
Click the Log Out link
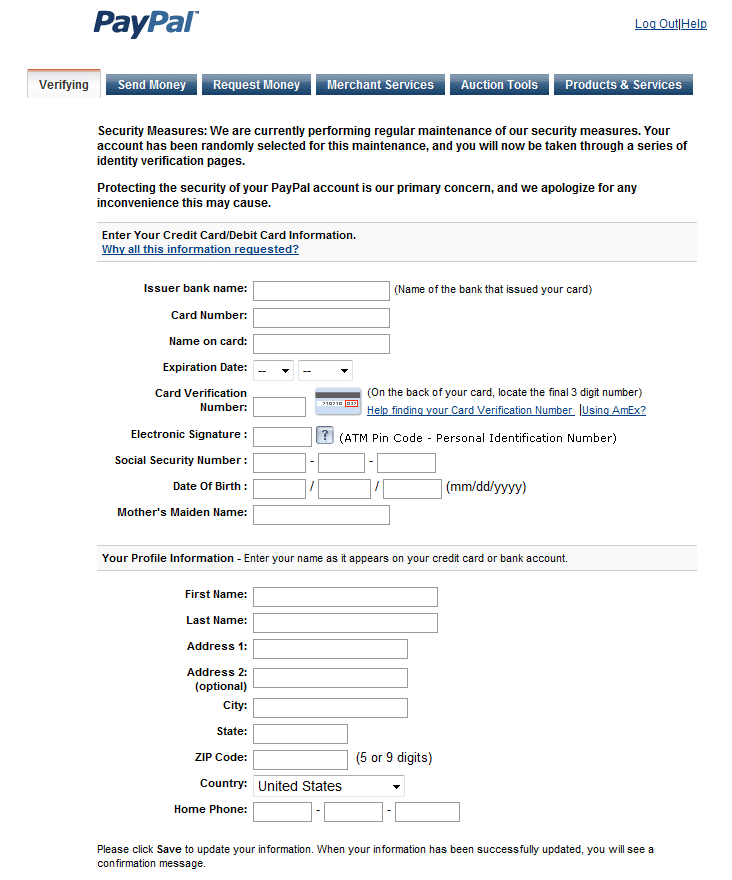click(x=656, y=24)
